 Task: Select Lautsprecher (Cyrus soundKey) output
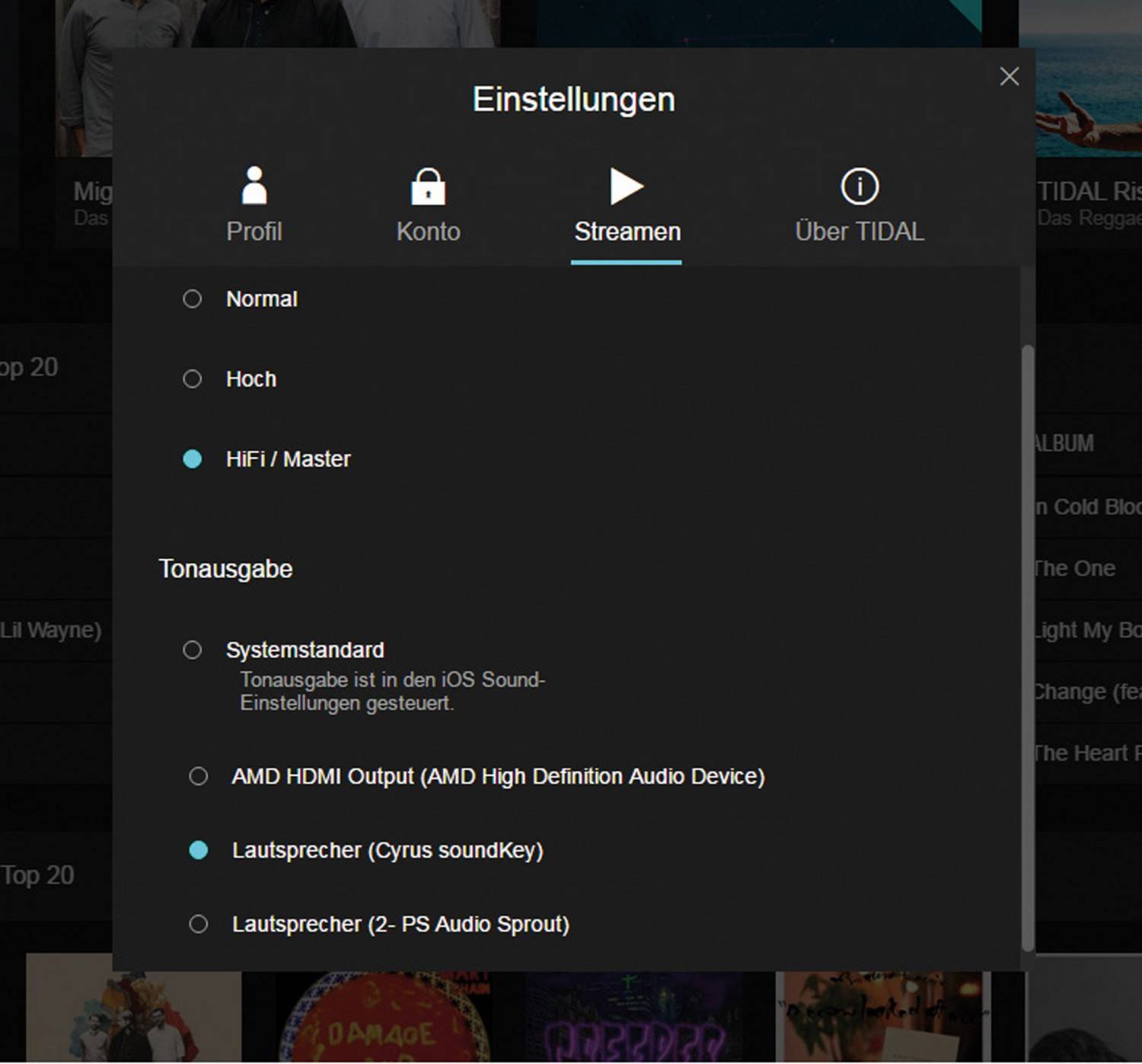pyautogui.click(x=199, y=850)
